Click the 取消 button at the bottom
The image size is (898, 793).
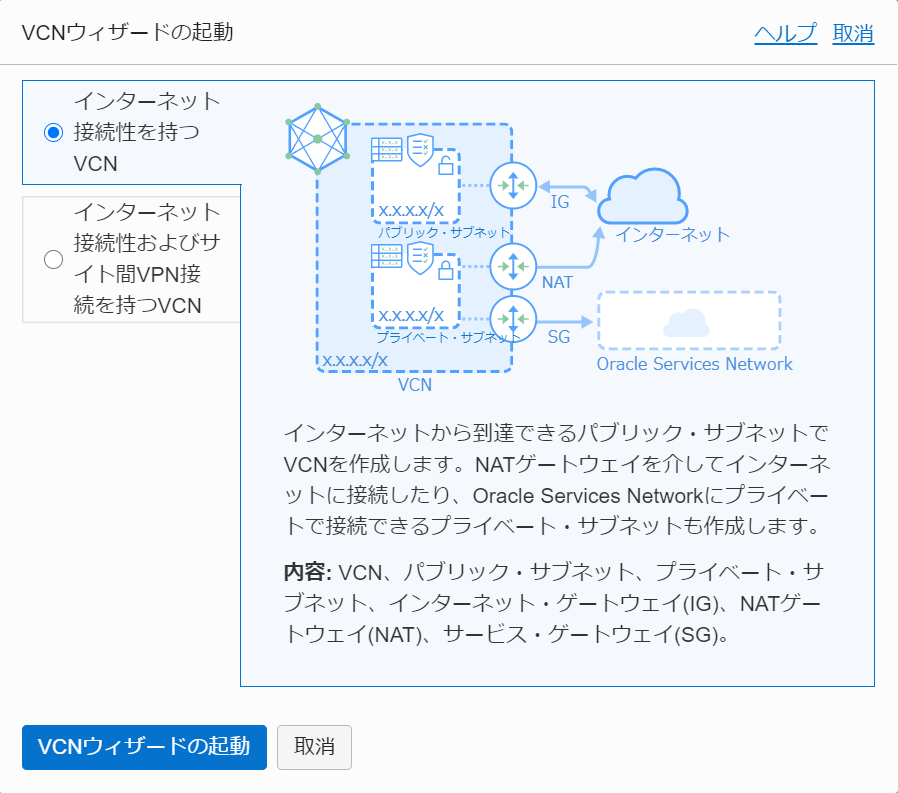(x=314, y=747)
